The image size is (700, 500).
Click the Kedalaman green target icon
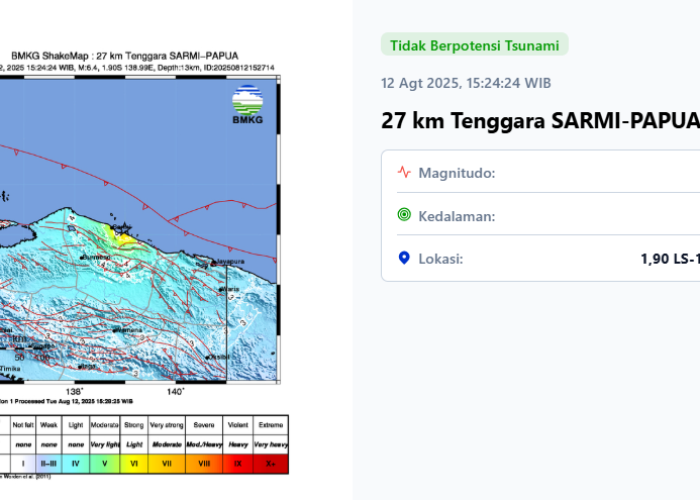(x=404, y=215)
